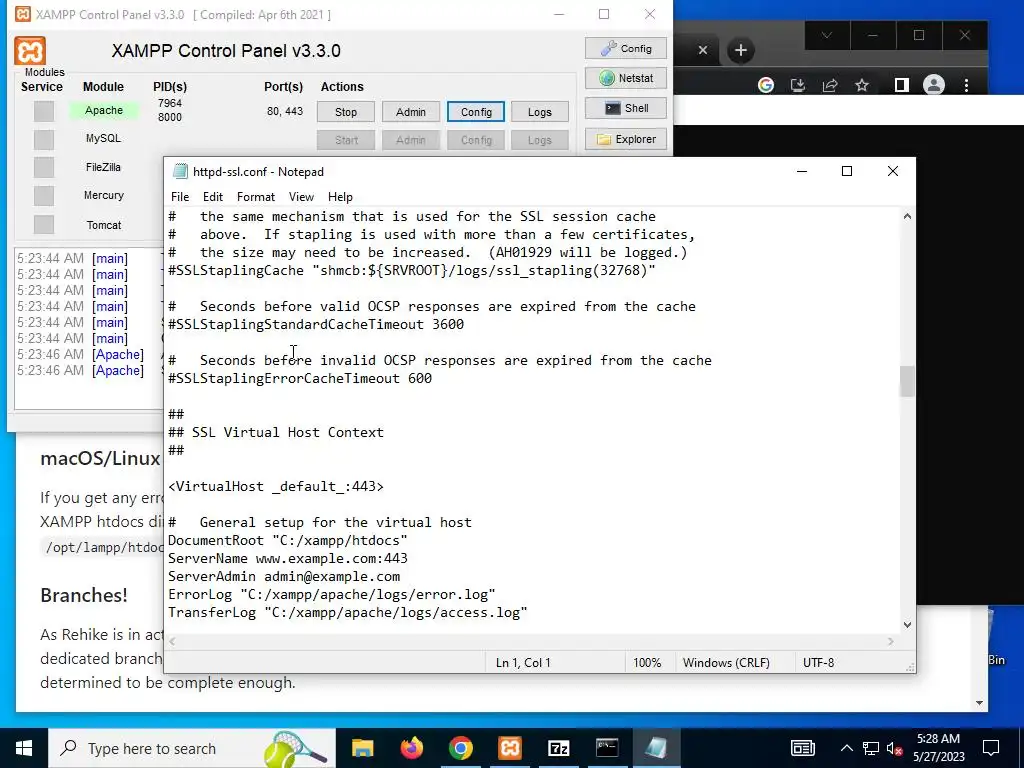Open 7-Zip from the taskbar
1024x768 pixels.
(x=558, y=748)
